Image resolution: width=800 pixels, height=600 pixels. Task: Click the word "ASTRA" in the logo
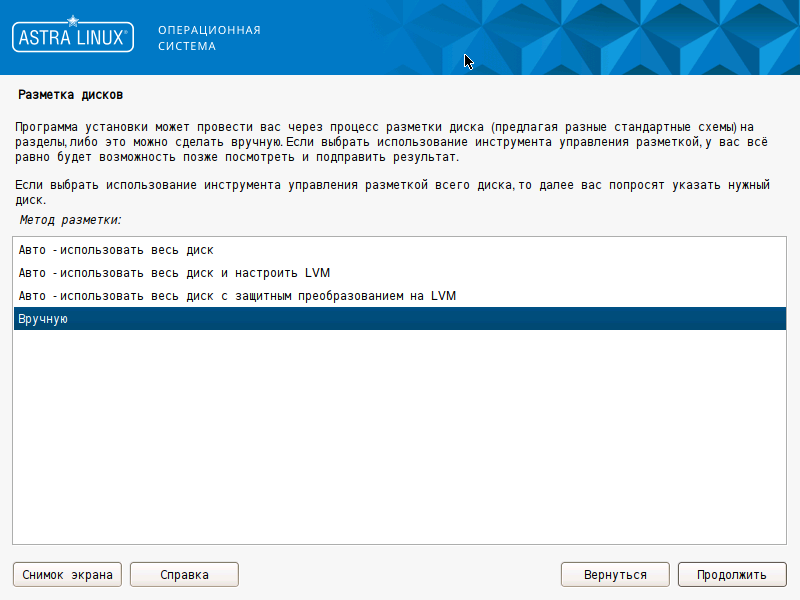[x=46, y=39]
